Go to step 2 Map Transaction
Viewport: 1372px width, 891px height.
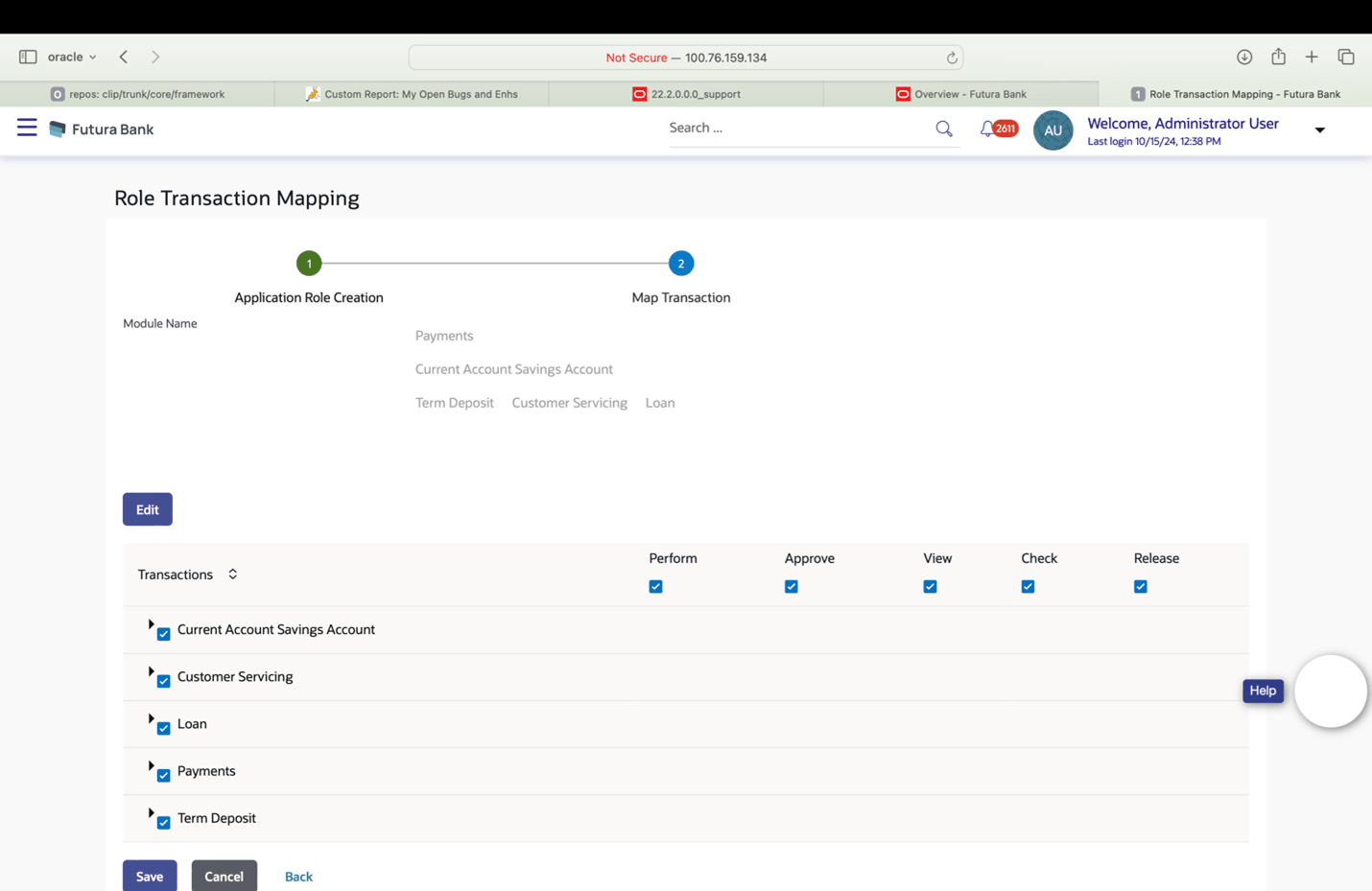click(x=681, y=264)
